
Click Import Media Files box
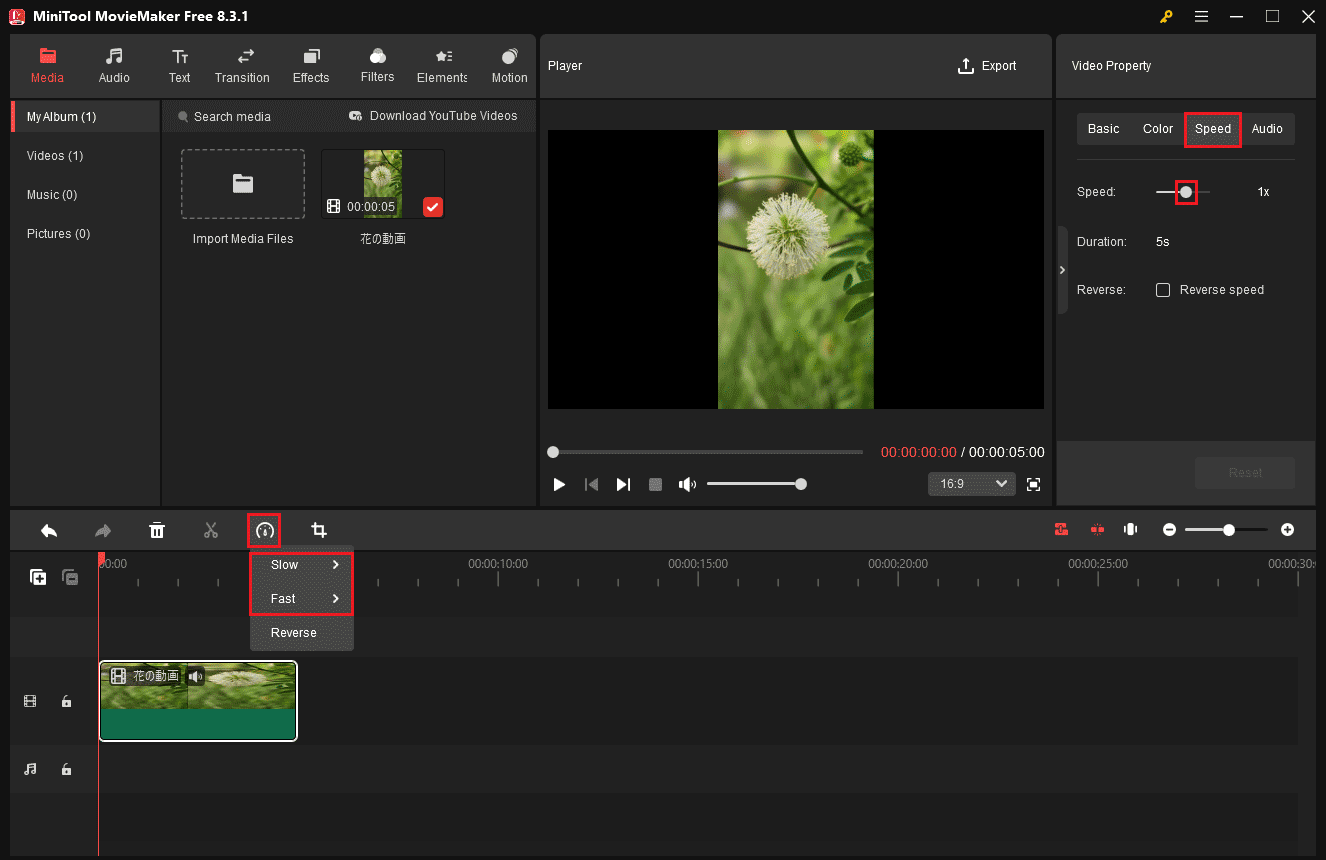click(x=243, y=184)
